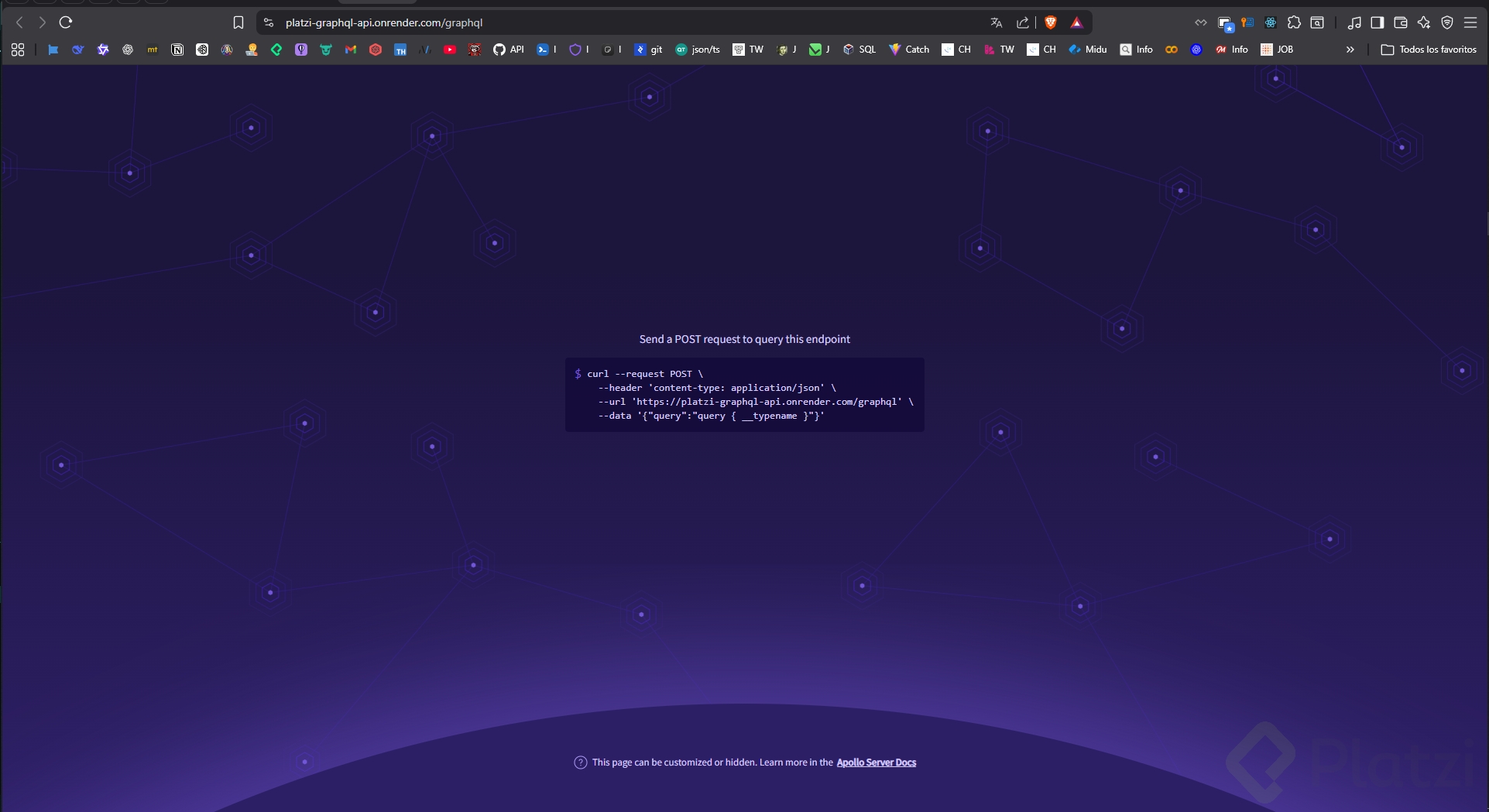Open the Notion bookmark
The height and width of the screenshot is (812, 1489).
[177, 50]
